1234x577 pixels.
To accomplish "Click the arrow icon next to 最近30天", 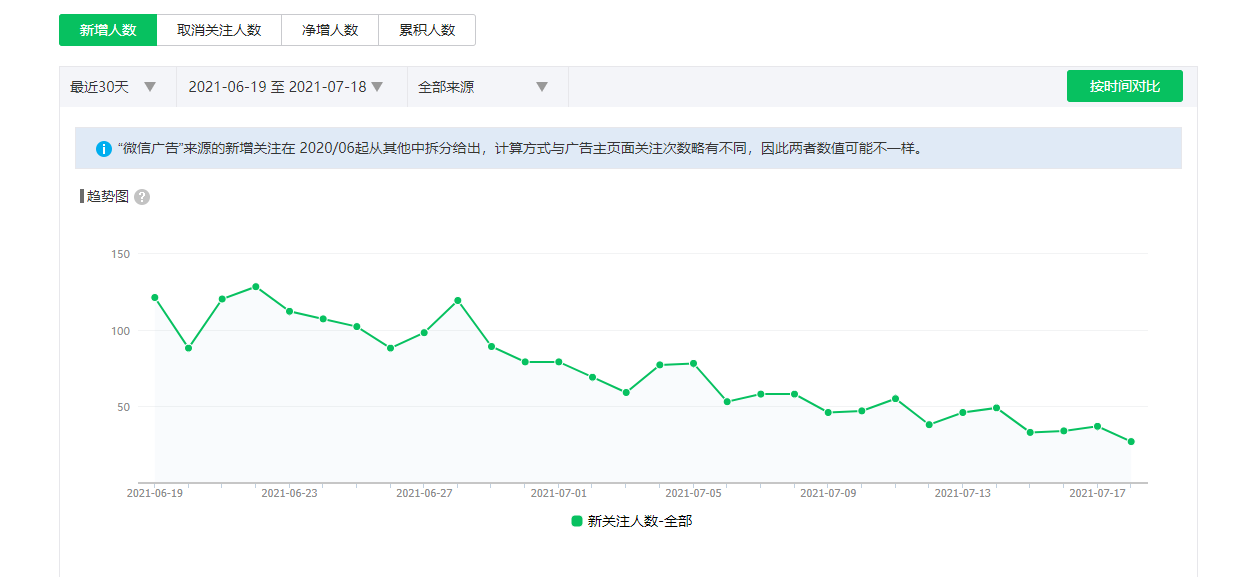I will (x=150, y=87).
